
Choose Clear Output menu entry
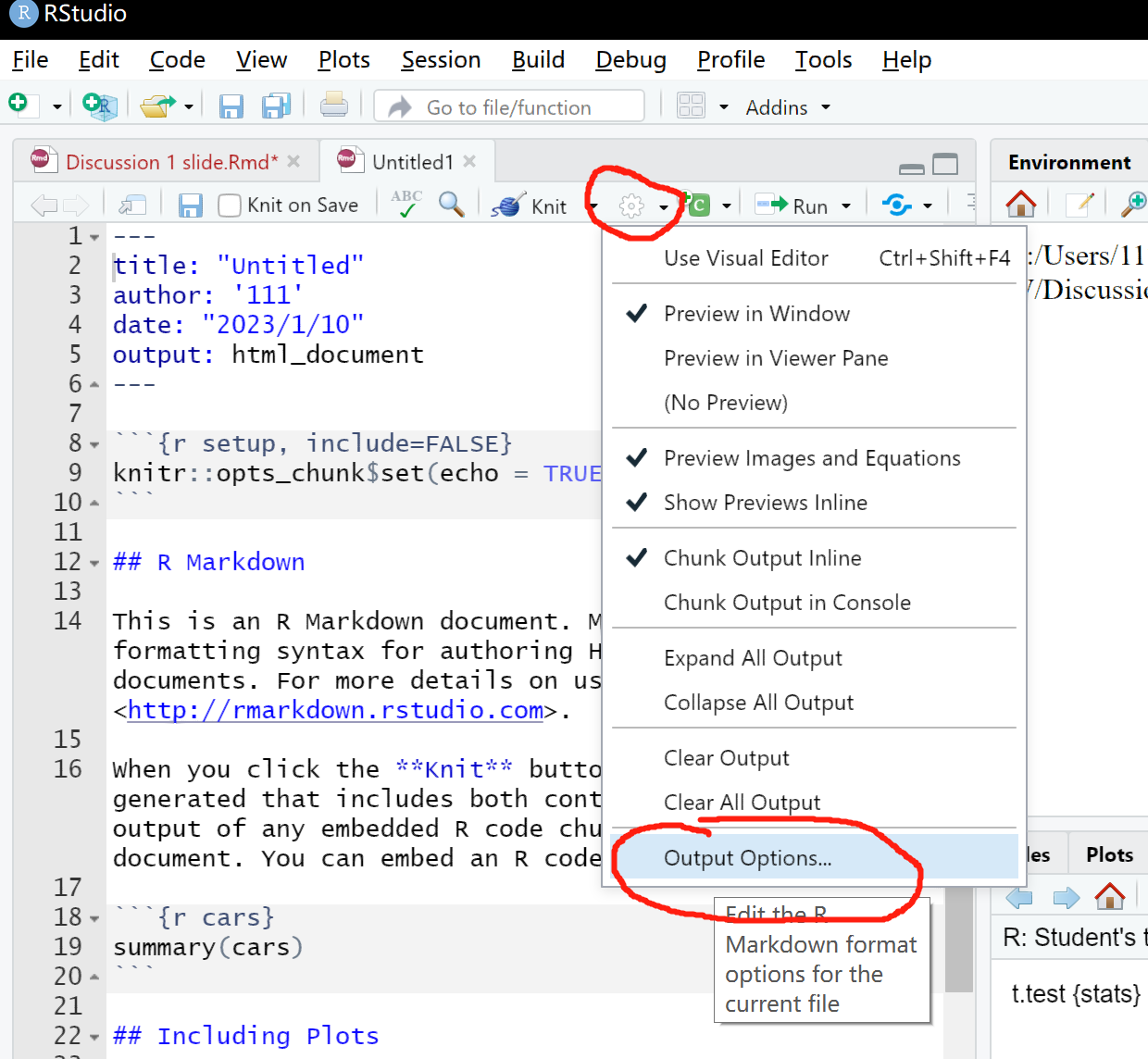pyautogui.click(x=815, y=758)
